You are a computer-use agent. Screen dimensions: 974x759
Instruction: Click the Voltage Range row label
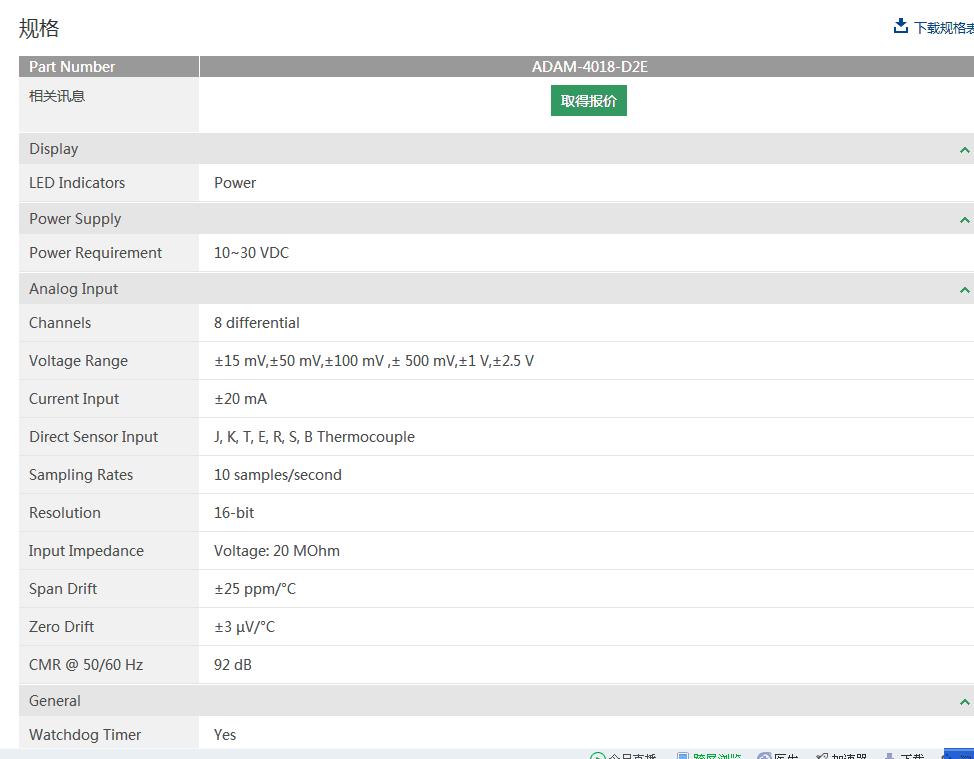click(x=78, y=361)
